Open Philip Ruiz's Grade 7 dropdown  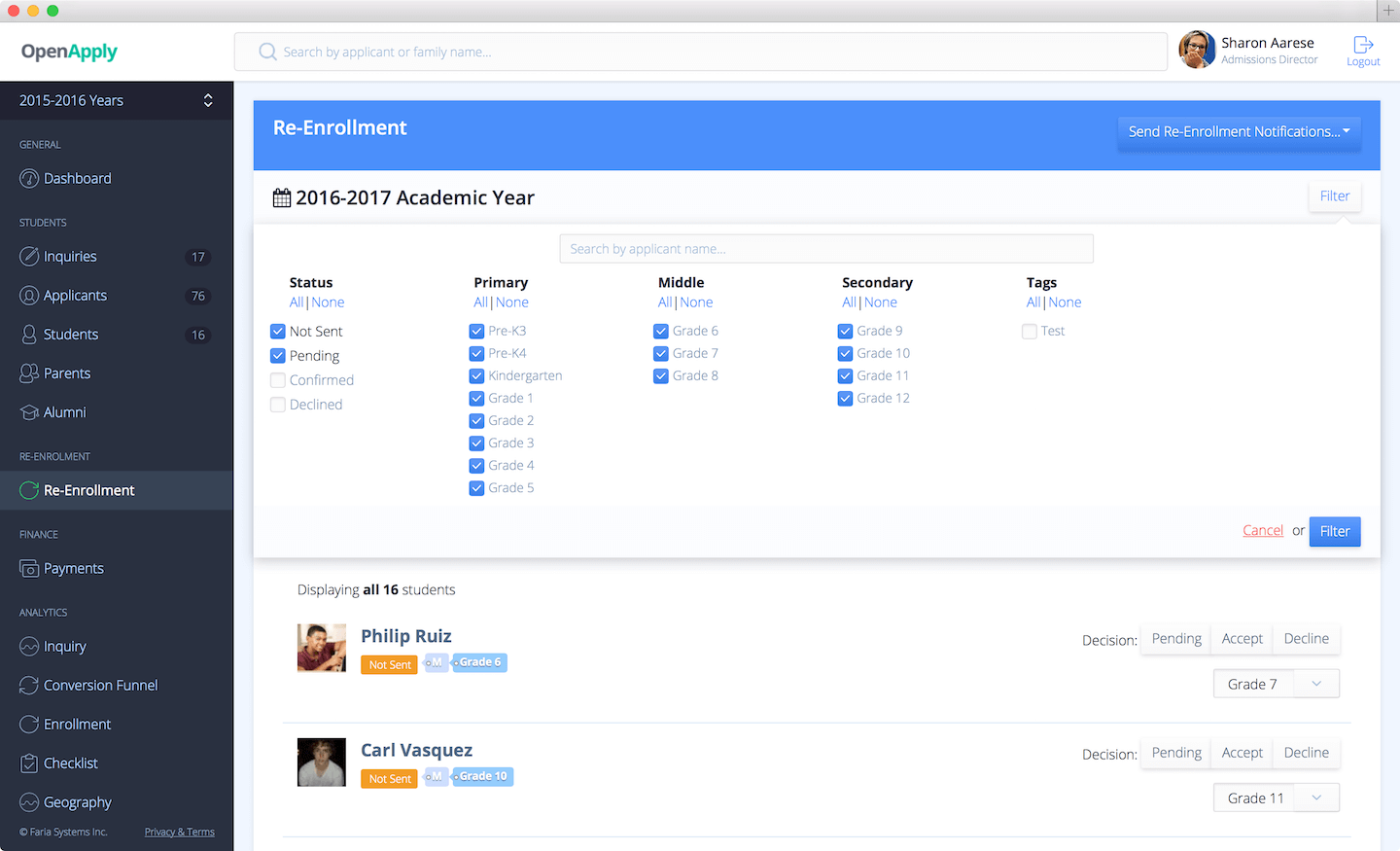[x=1276, y=684]
